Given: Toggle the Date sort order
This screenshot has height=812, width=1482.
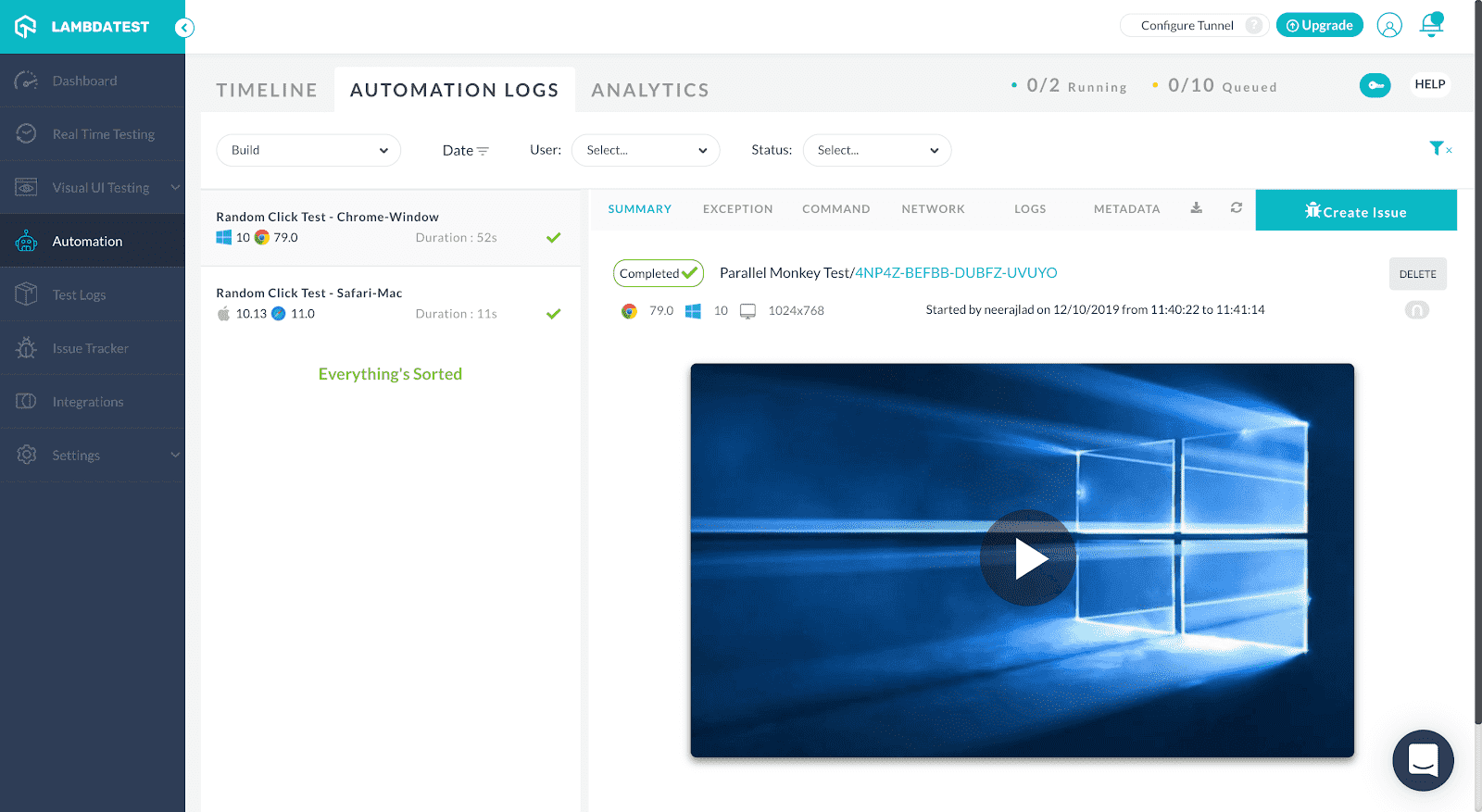Looking at the screenshot, I should point(465,150).
